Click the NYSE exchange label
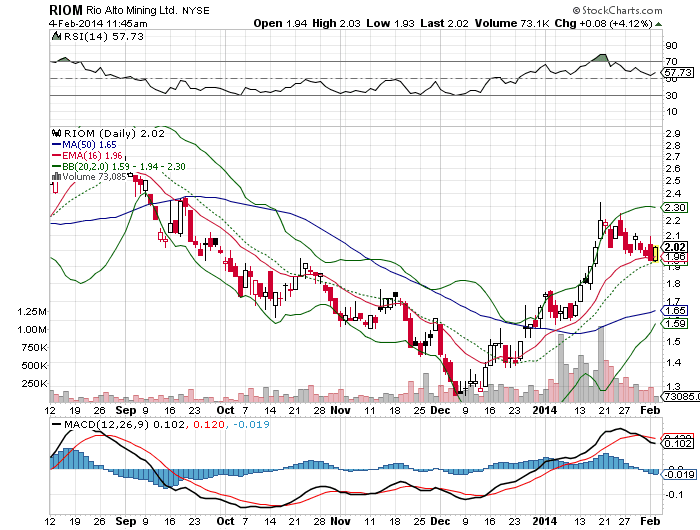 point(196,10)
